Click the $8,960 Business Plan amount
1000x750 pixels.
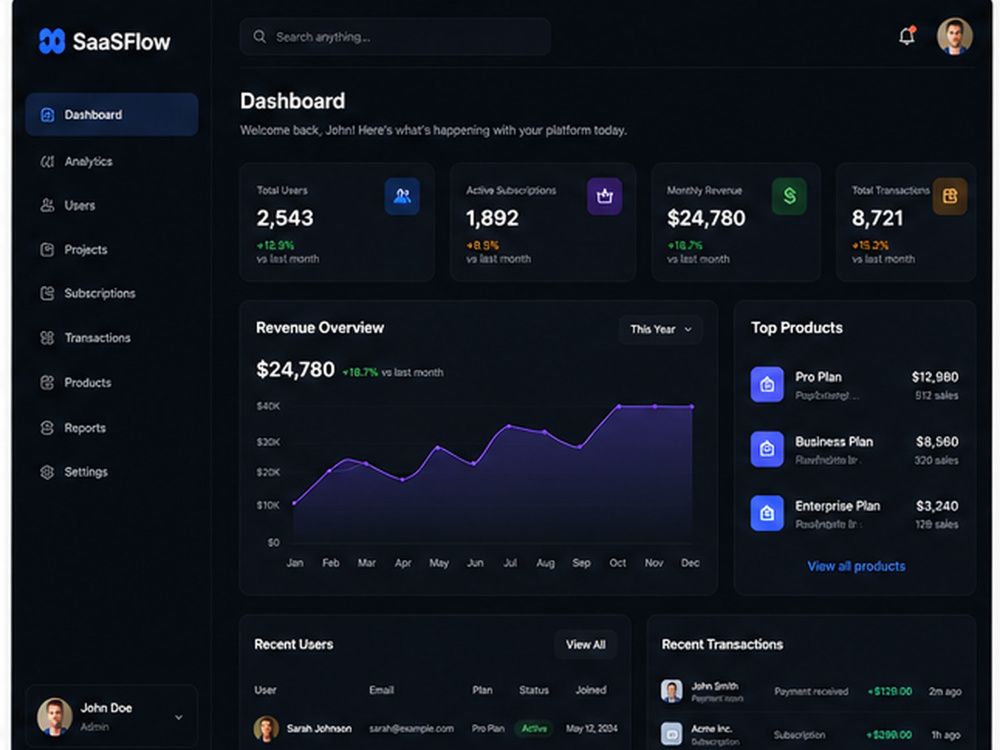coord(937,442)
